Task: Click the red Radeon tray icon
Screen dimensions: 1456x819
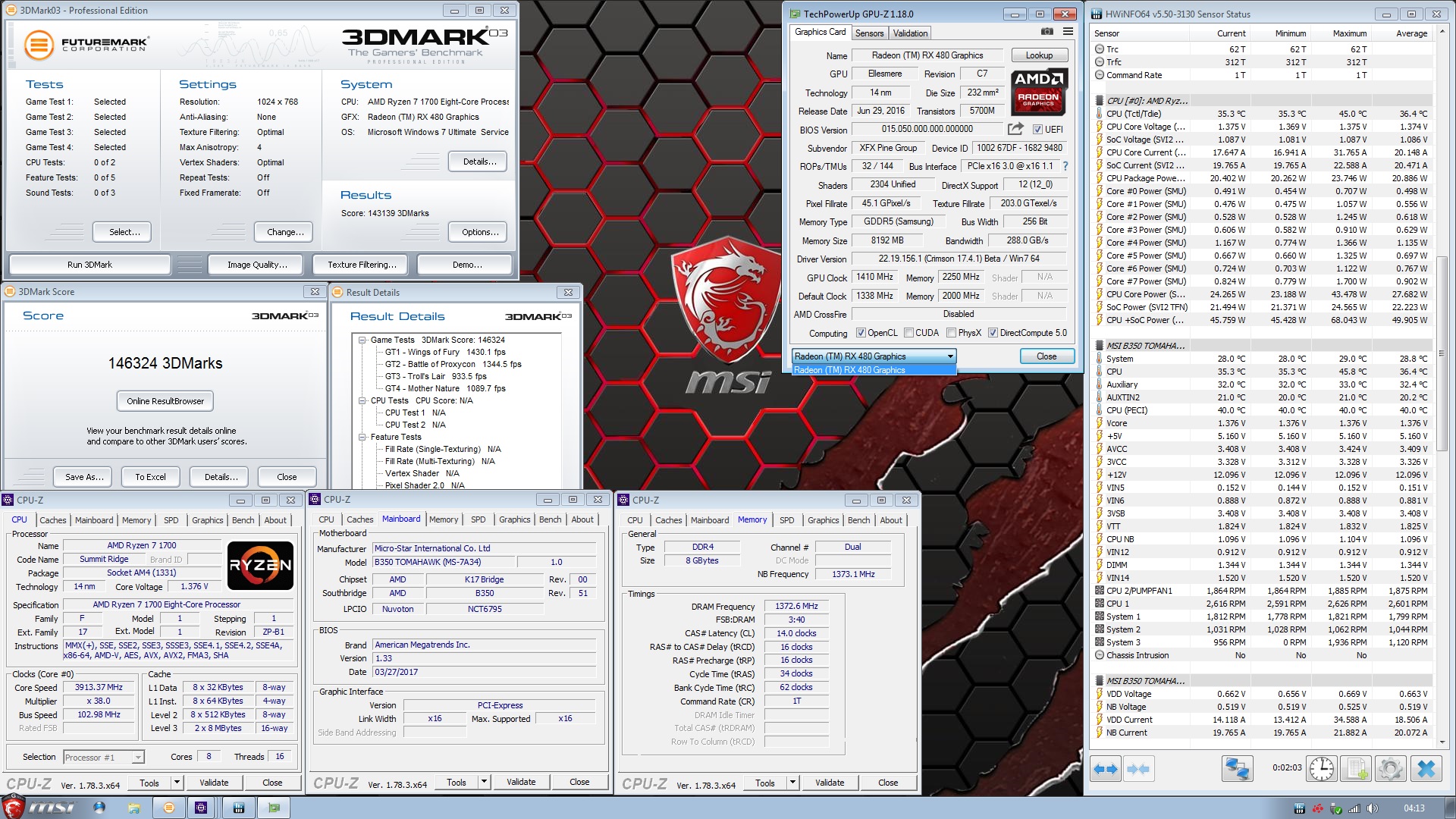Action: coord(1318,808)
